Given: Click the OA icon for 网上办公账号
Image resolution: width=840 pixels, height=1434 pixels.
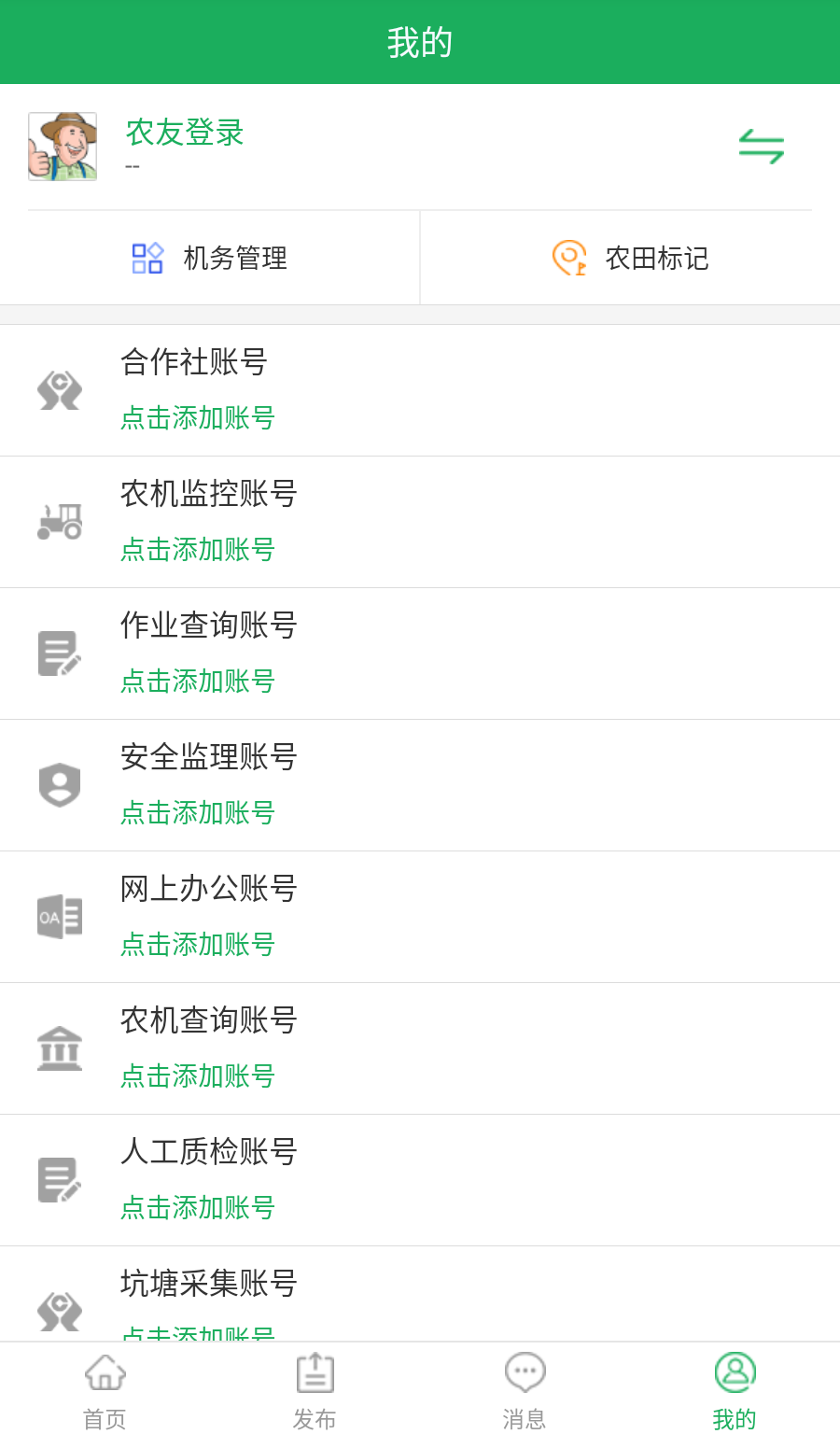Looking at the screenshot, I should click(x=60, y=917).
